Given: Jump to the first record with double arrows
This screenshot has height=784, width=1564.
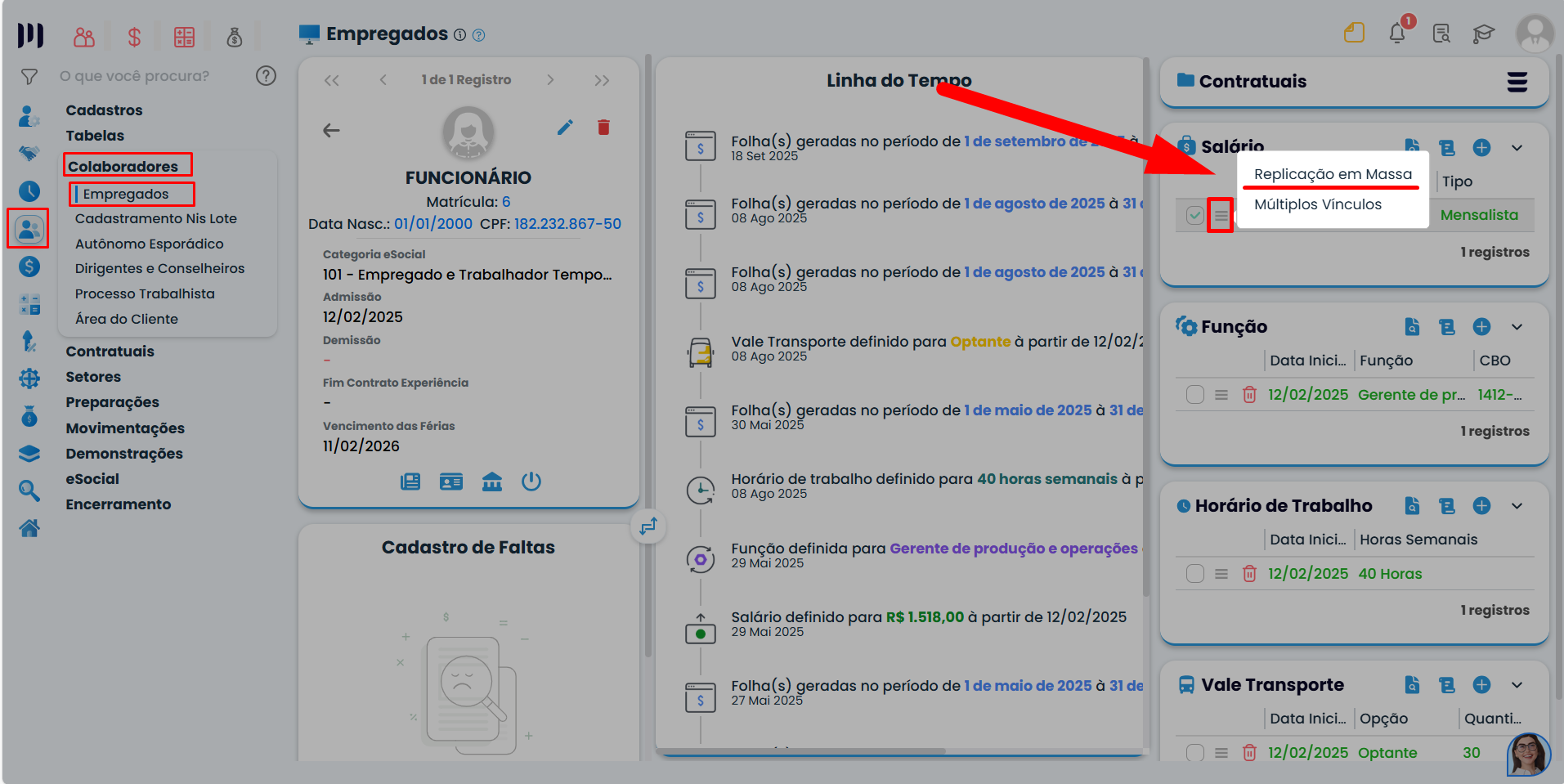Looking at the screenshot, I should coord(331,80).
